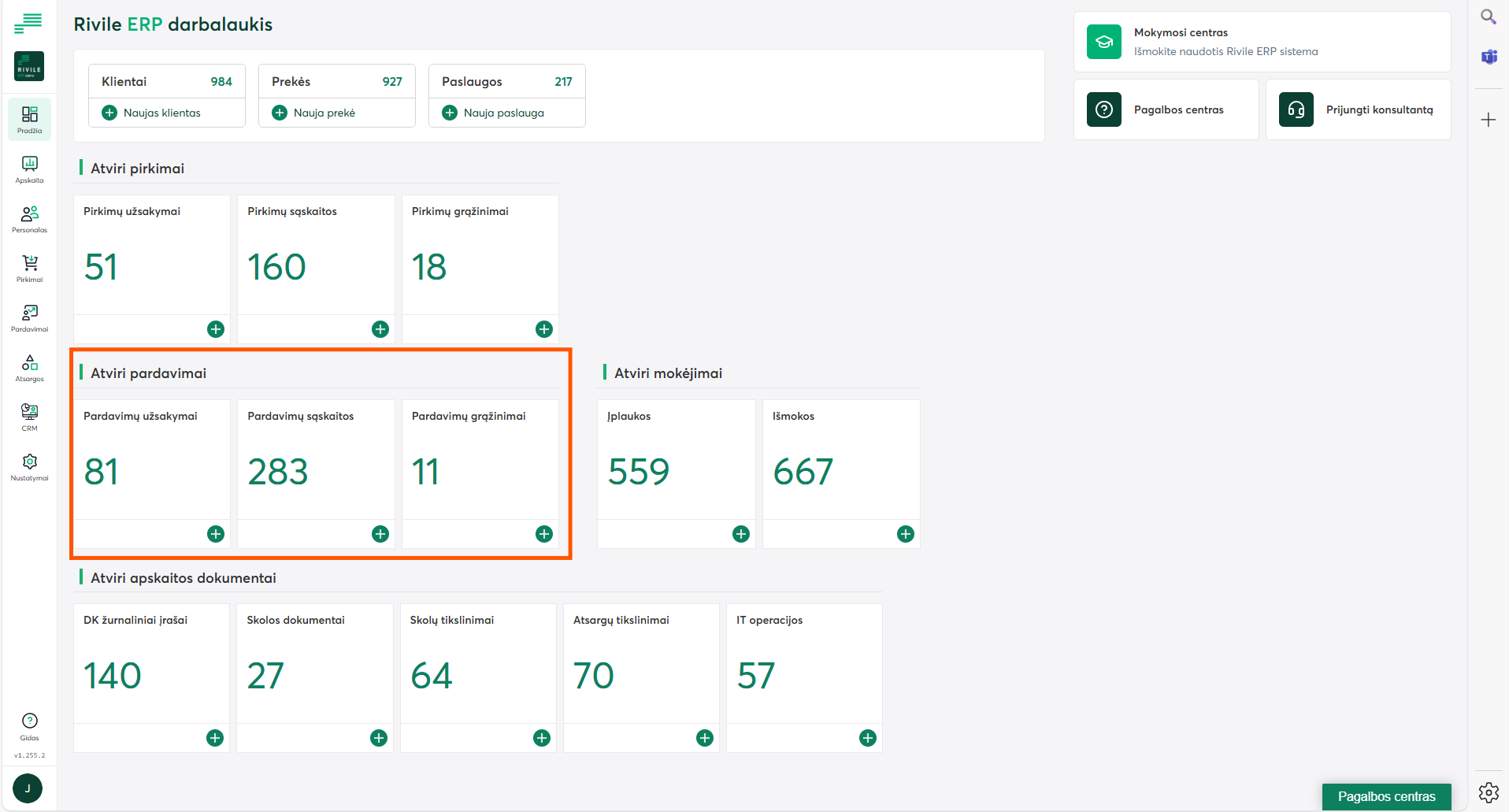Click the search magnifier icon
Image resolution: width=1509 pixels, height=812 pixels.
(1488, 17)
